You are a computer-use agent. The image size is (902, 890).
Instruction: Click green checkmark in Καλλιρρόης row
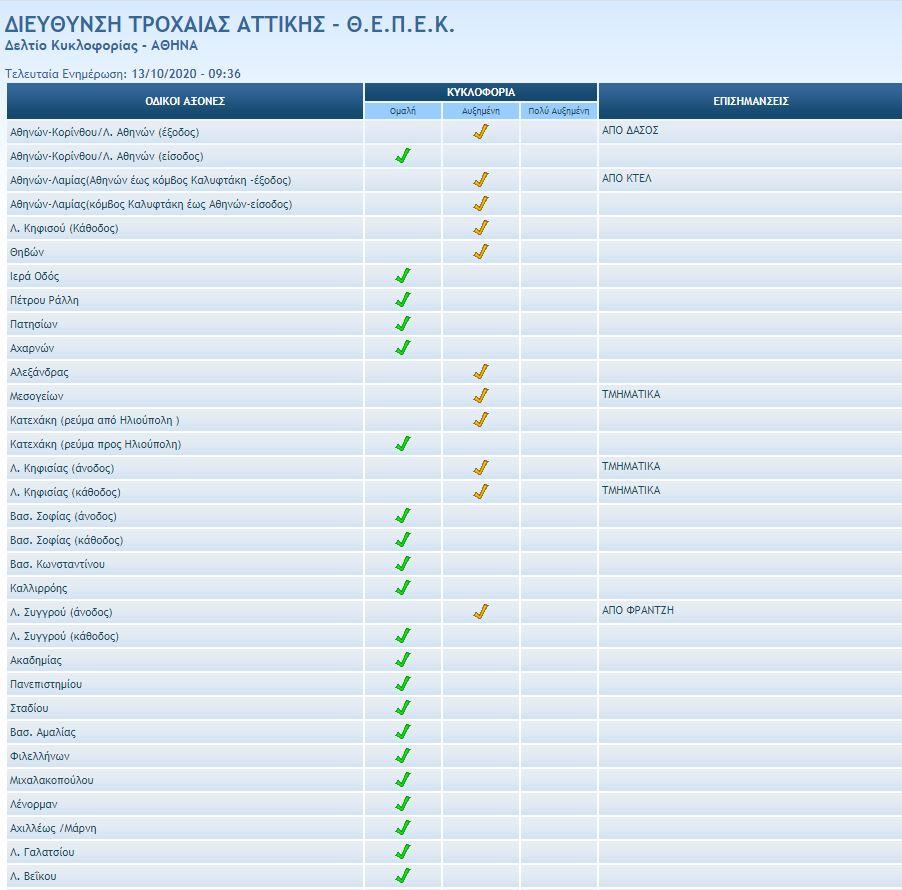pyautogui.click(x=403, y=588)
